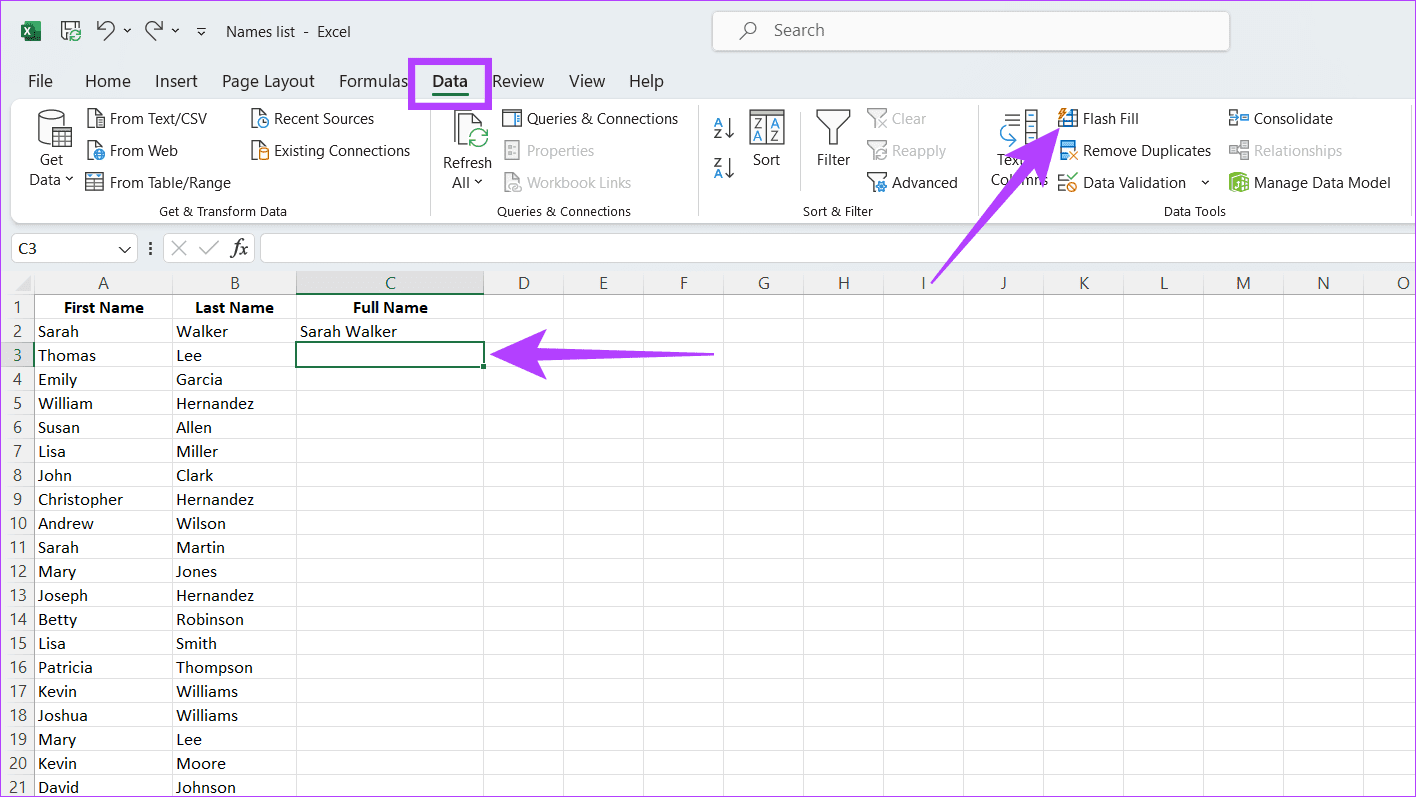
Task: Open the Page Layout tab
Action: (x=268, y=82)
